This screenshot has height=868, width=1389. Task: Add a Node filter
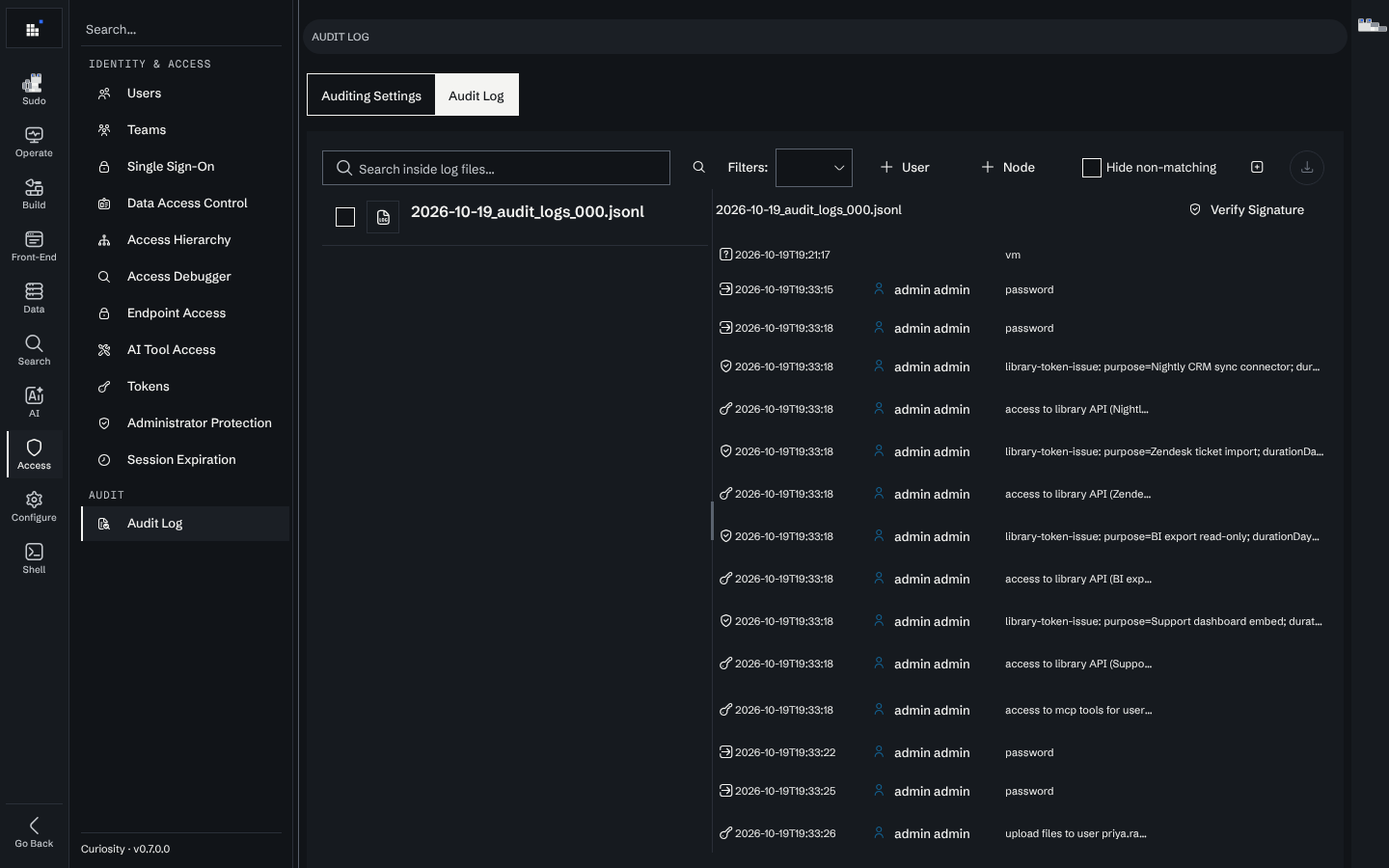point(1008,168)
